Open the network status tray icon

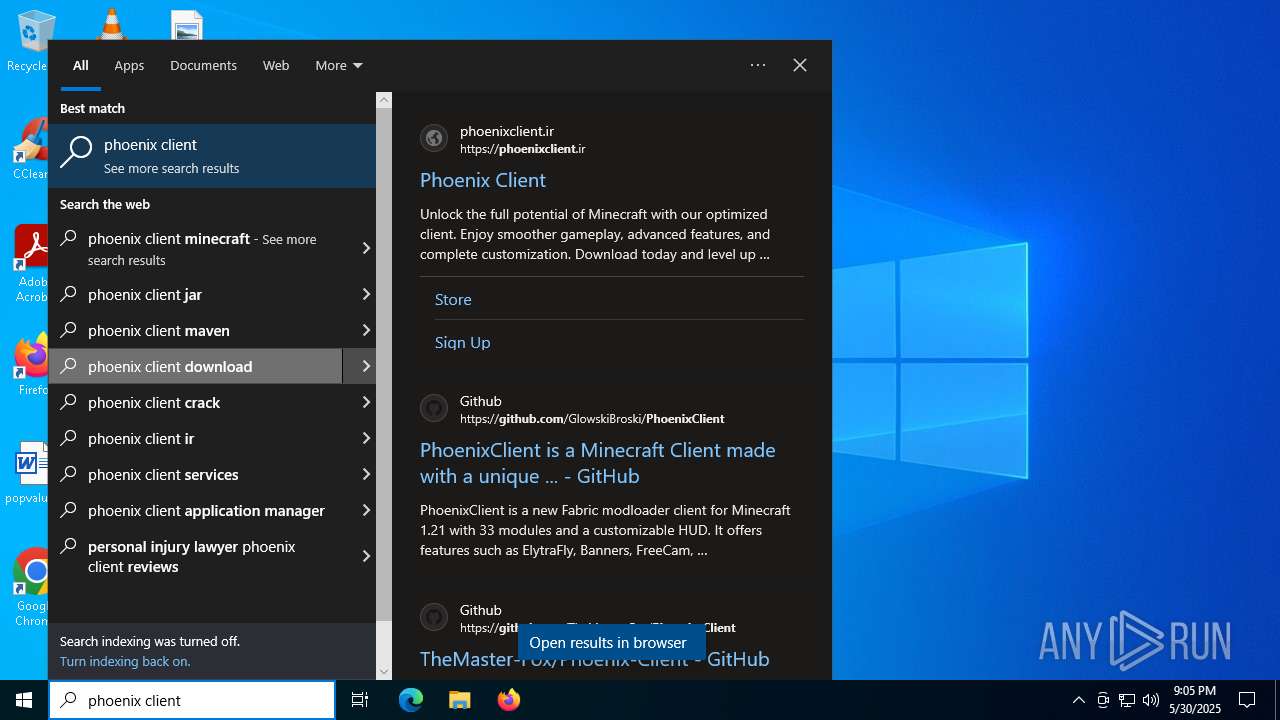(1127, 700)
